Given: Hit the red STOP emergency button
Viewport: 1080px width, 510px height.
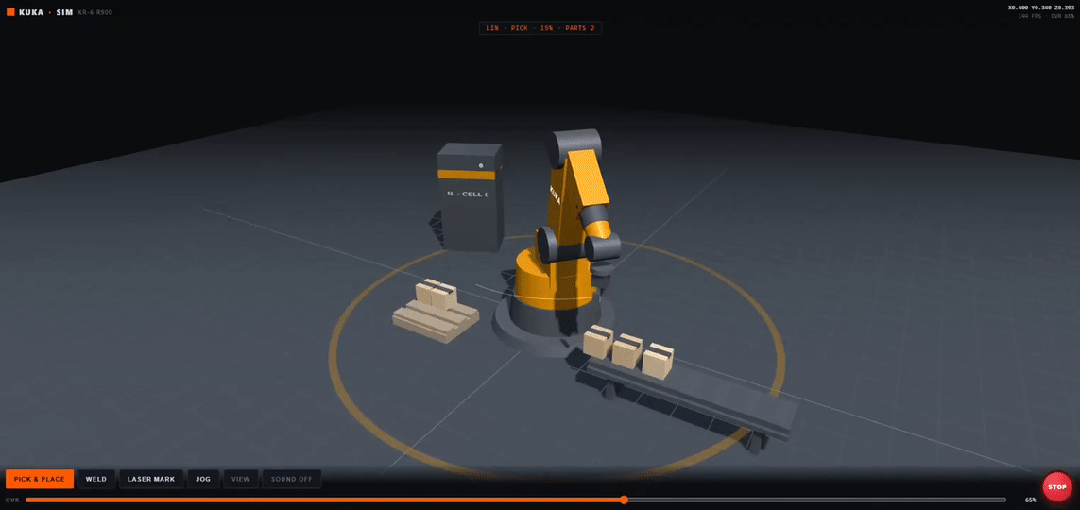Looking at the screenshot, I should tap(1057, 487).
